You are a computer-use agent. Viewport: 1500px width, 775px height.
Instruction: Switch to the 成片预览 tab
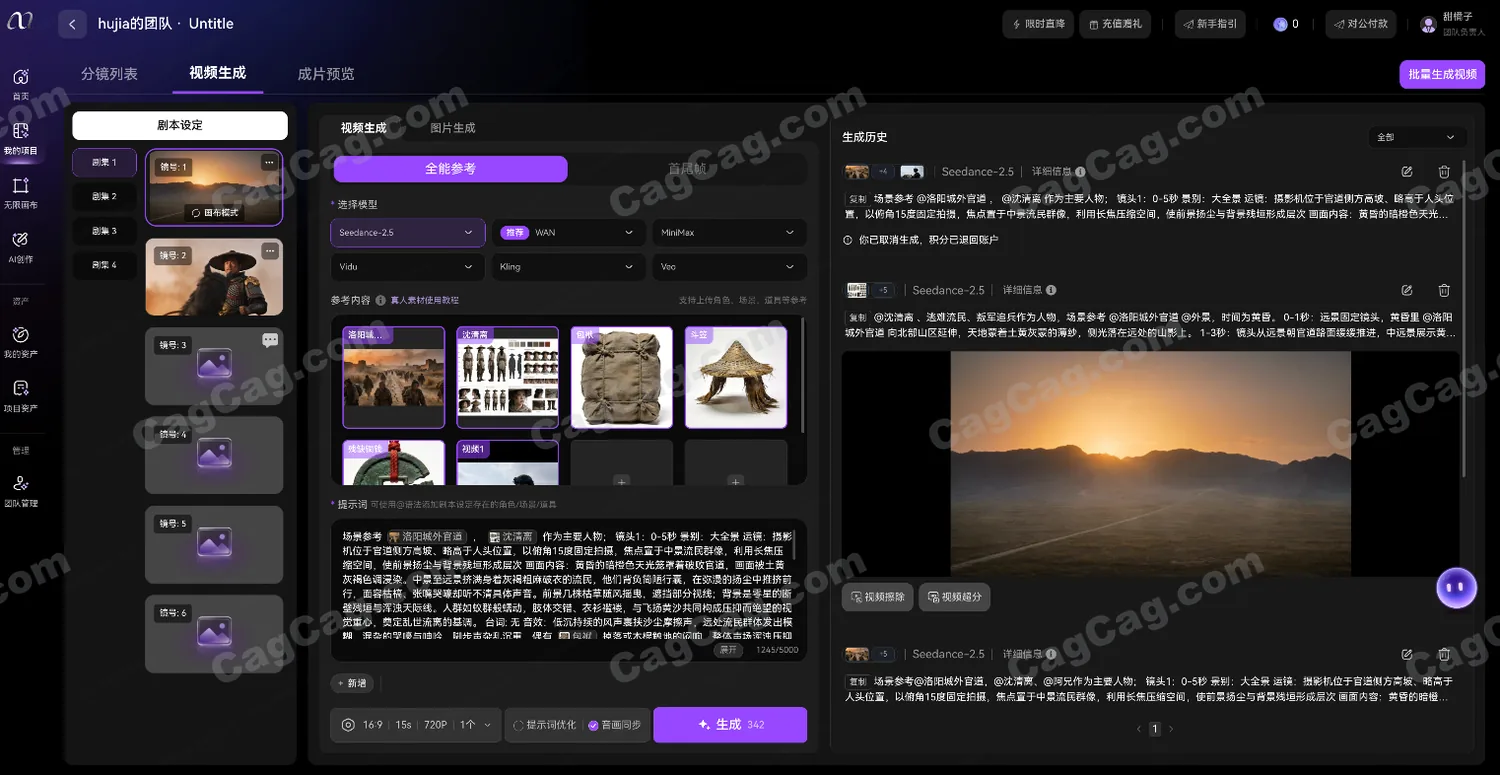(x=326, y=74)
